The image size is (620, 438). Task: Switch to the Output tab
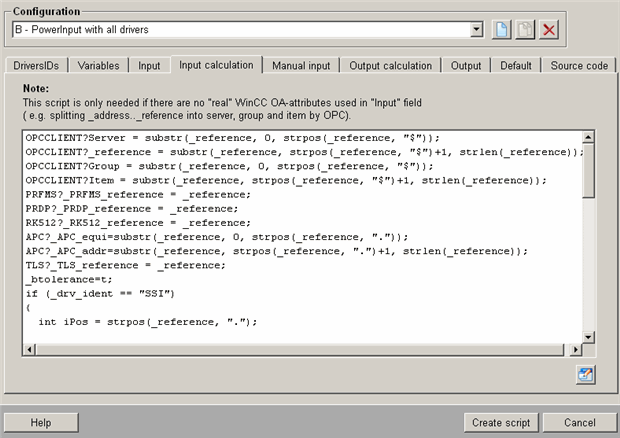point(466,66)
